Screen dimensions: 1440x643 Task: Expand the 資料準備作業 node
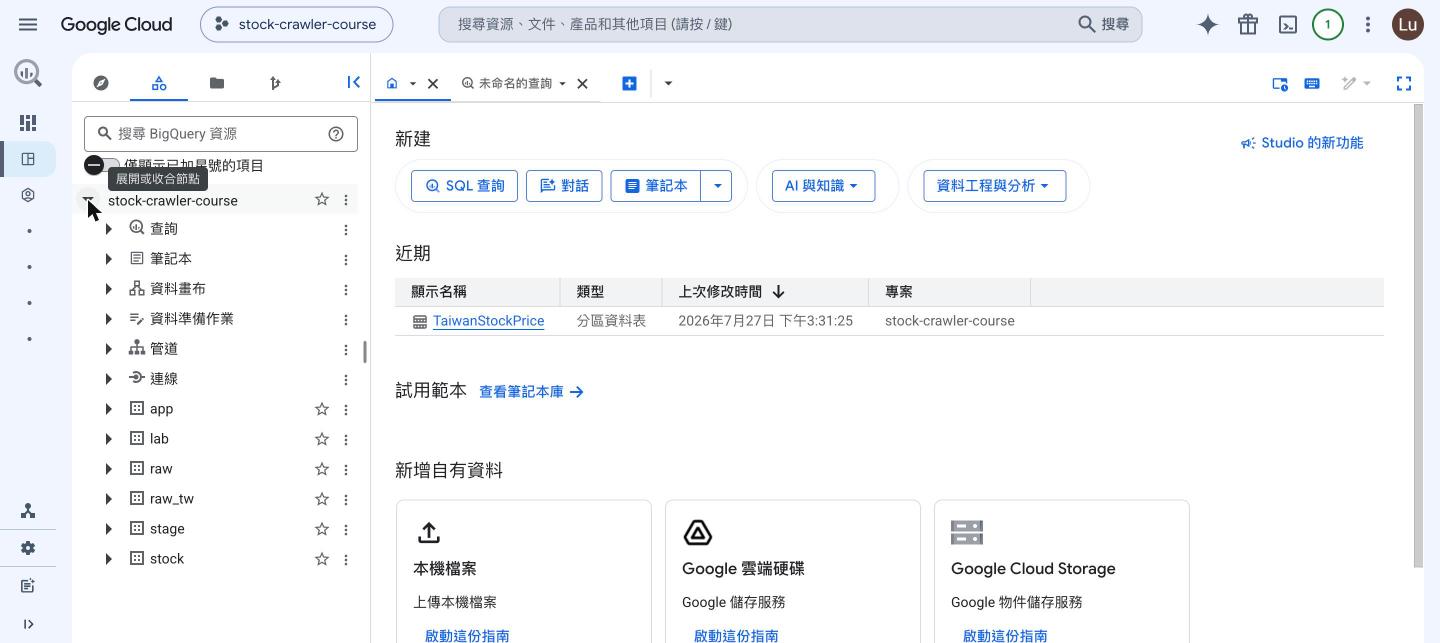coord(108,319)
